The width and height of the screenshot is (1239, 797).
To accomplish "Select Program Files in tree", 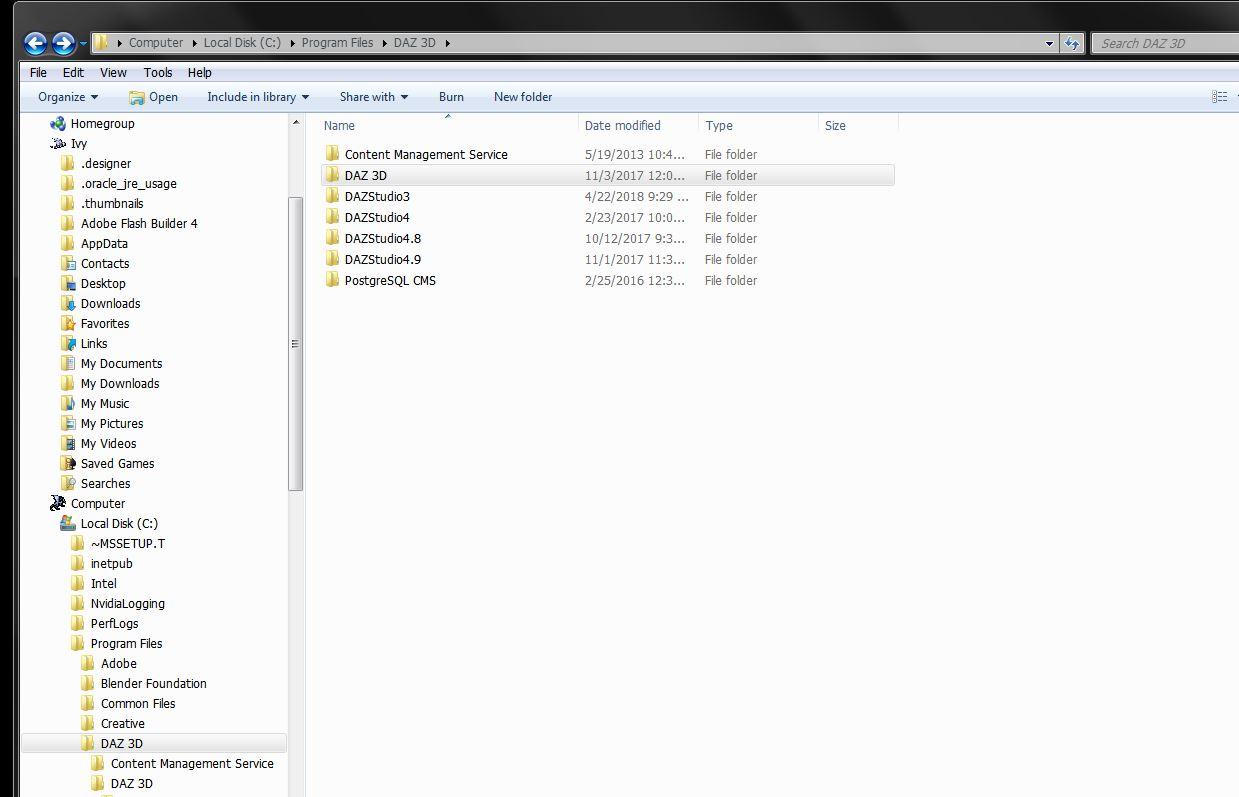I will point(126,643).
